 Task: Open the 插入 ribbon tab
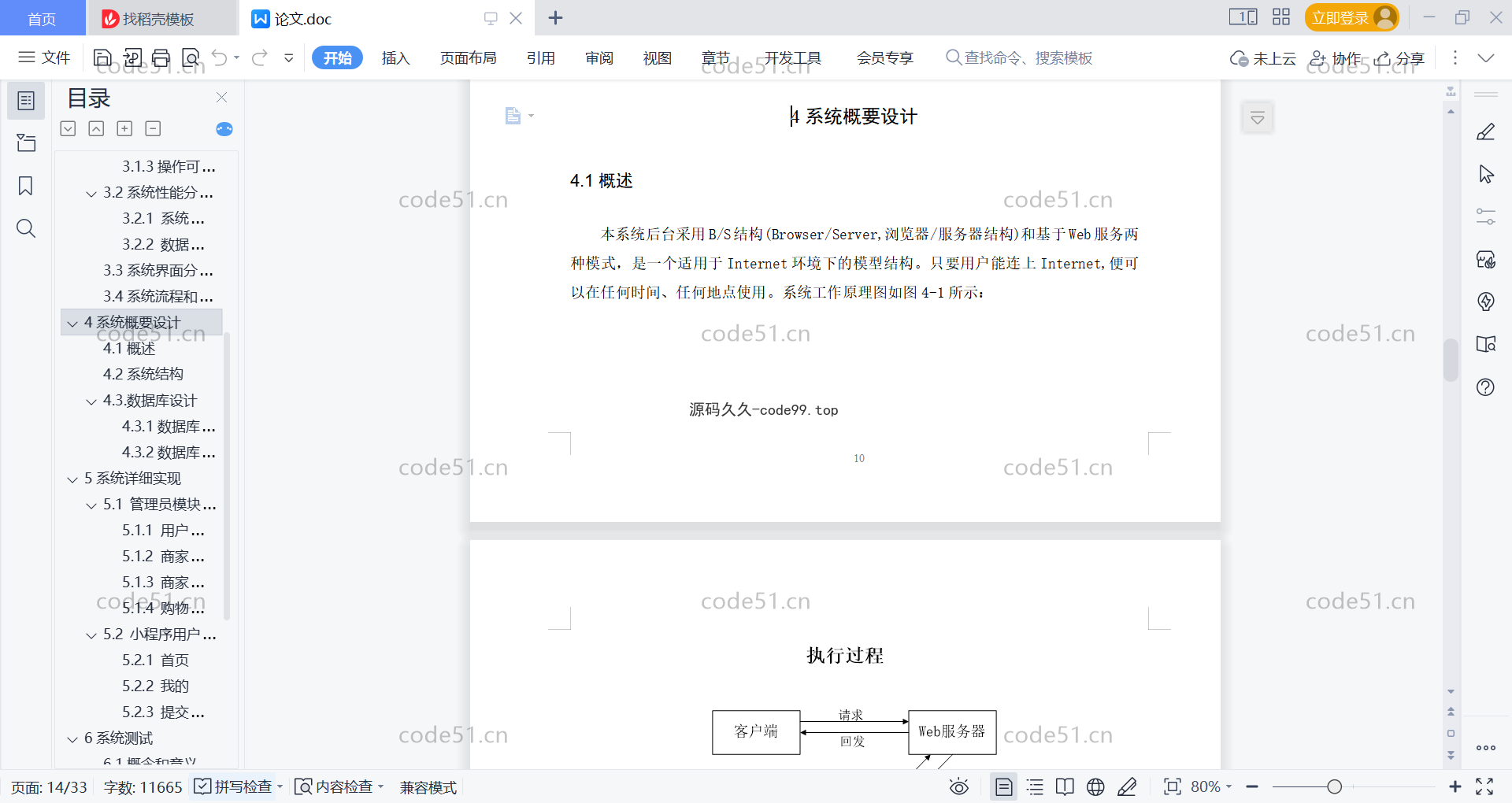click(395, 57)
